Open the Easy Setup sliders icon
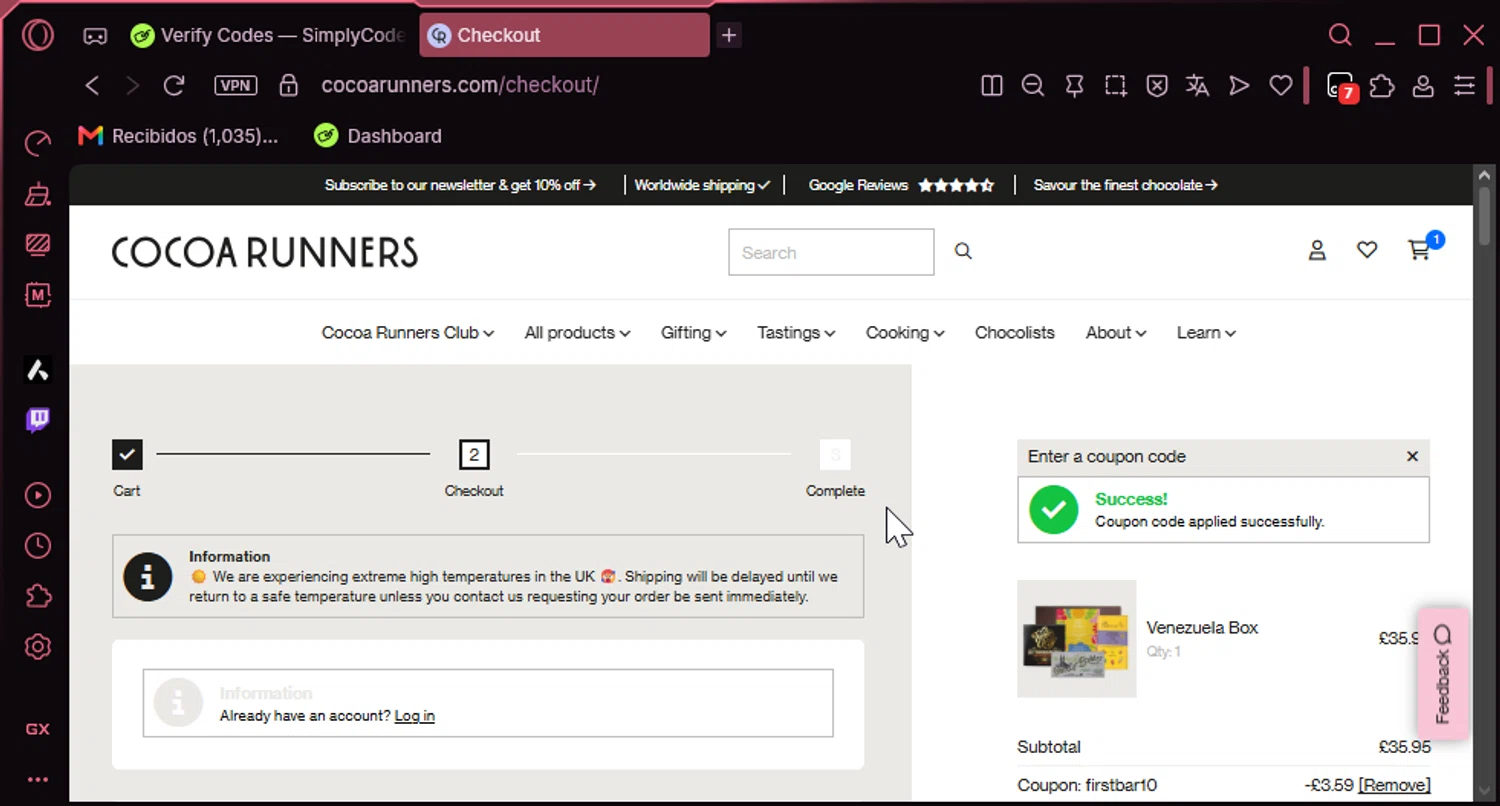 pyautogui.click(x=1465, y=86)
